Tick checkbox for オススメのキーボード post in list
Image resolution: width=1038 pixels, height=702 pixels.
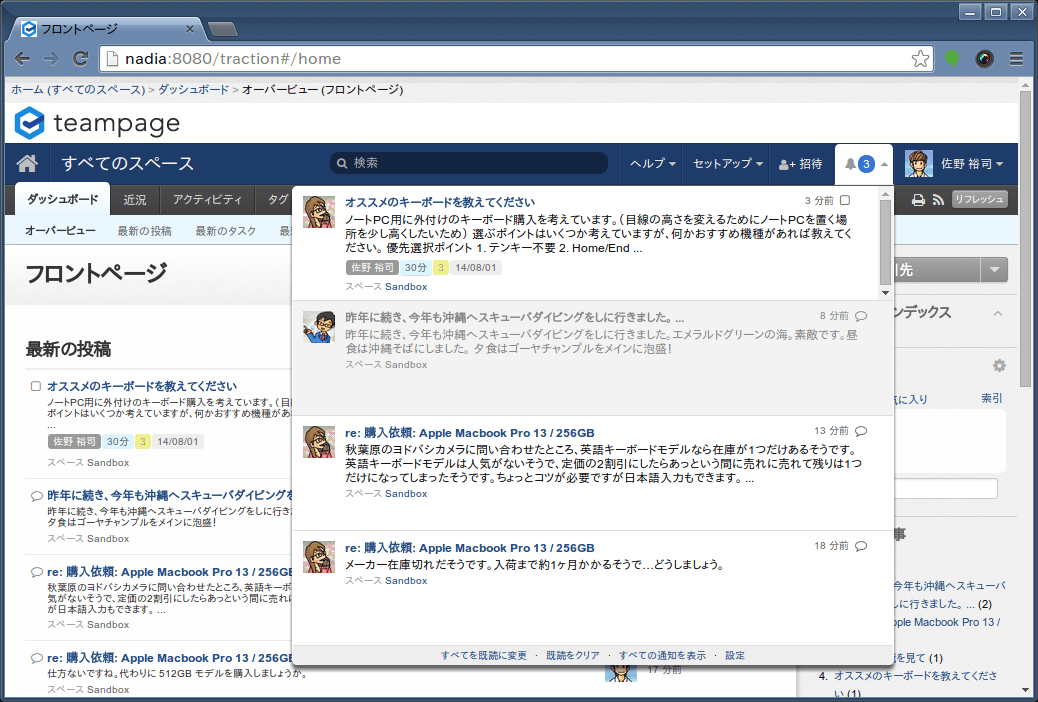point(36,386)
